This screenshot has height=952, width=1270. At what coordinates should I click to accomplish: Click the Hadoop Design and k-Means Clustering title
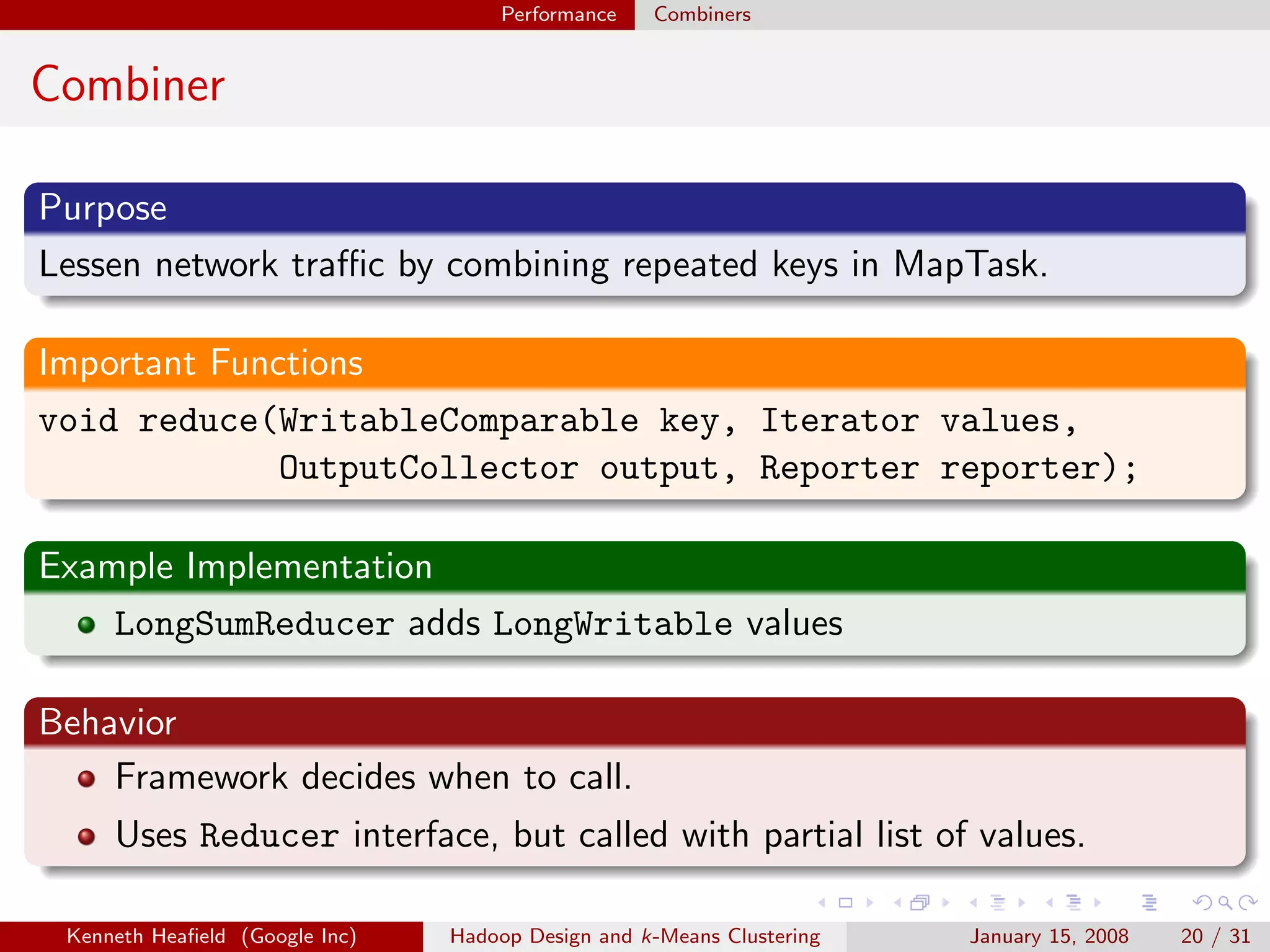coord(635,936)
